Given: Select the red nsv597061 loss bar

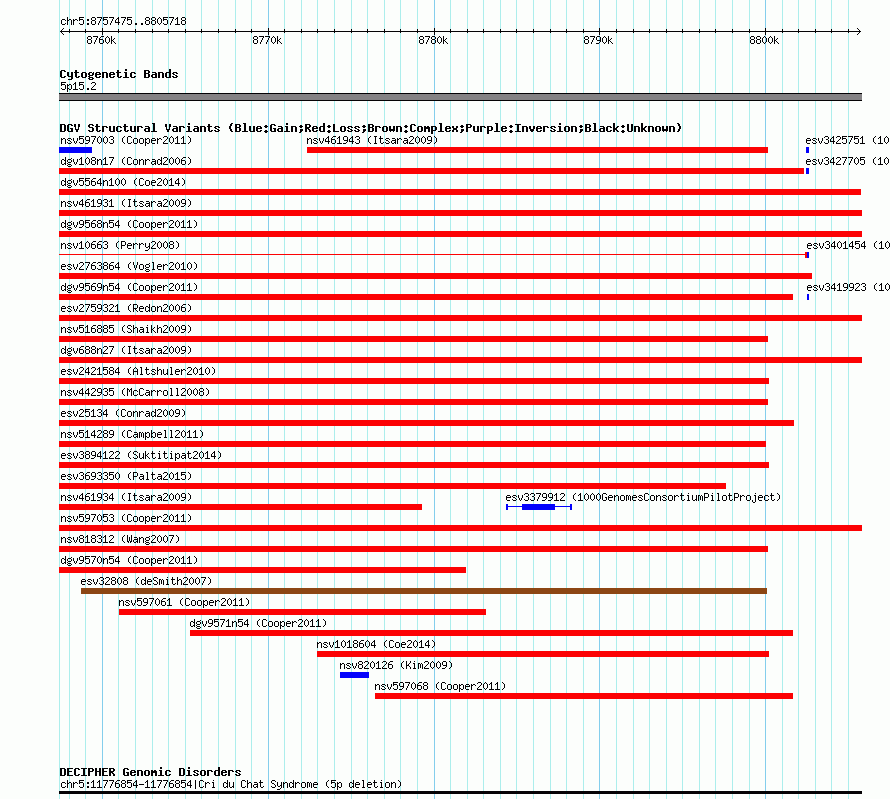Looking at the screenshot, I should [x=303, y=612].
